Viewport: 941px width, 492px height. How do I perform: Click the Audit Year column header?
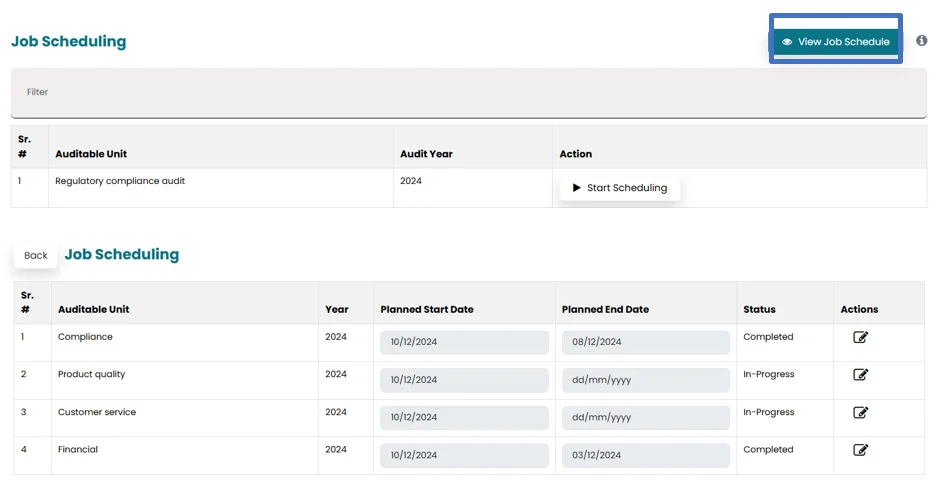point(426,154)
